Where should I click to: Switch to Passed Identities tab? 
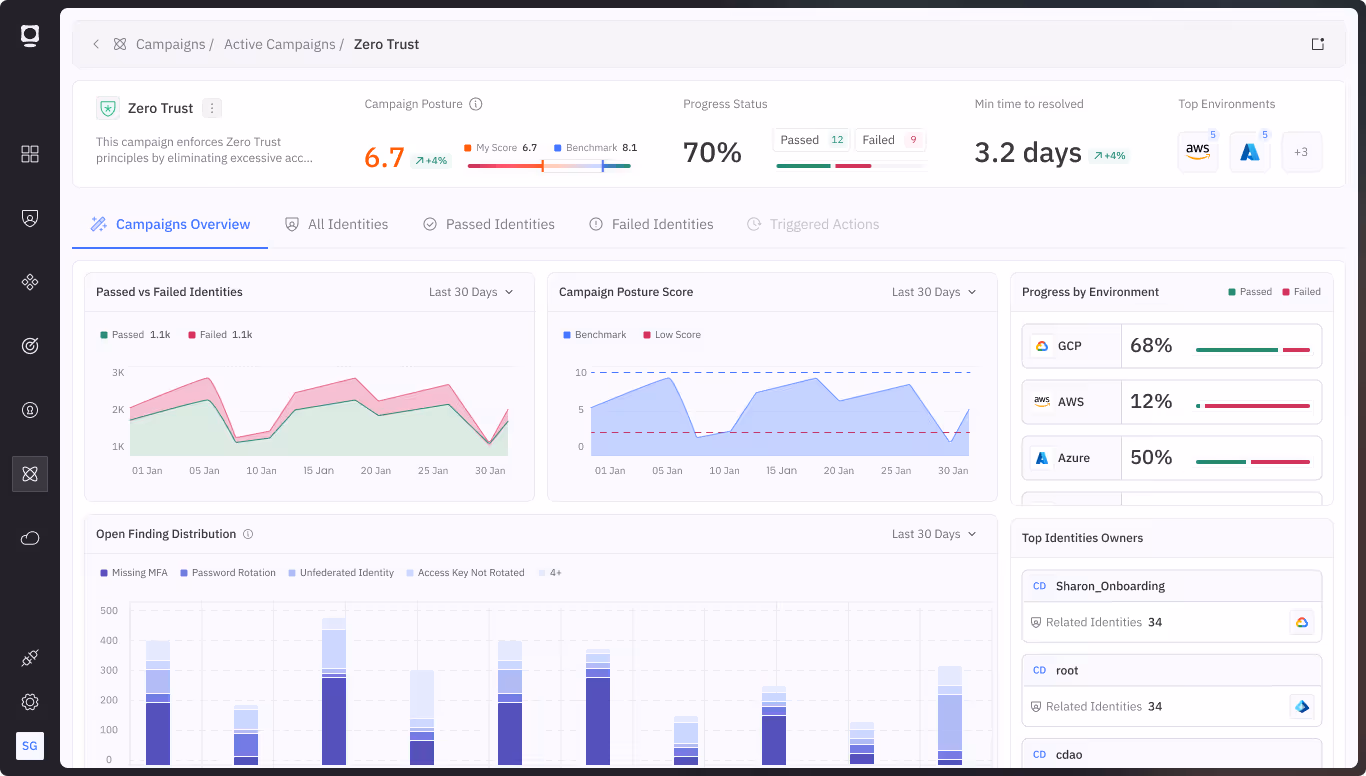(489, 224)
